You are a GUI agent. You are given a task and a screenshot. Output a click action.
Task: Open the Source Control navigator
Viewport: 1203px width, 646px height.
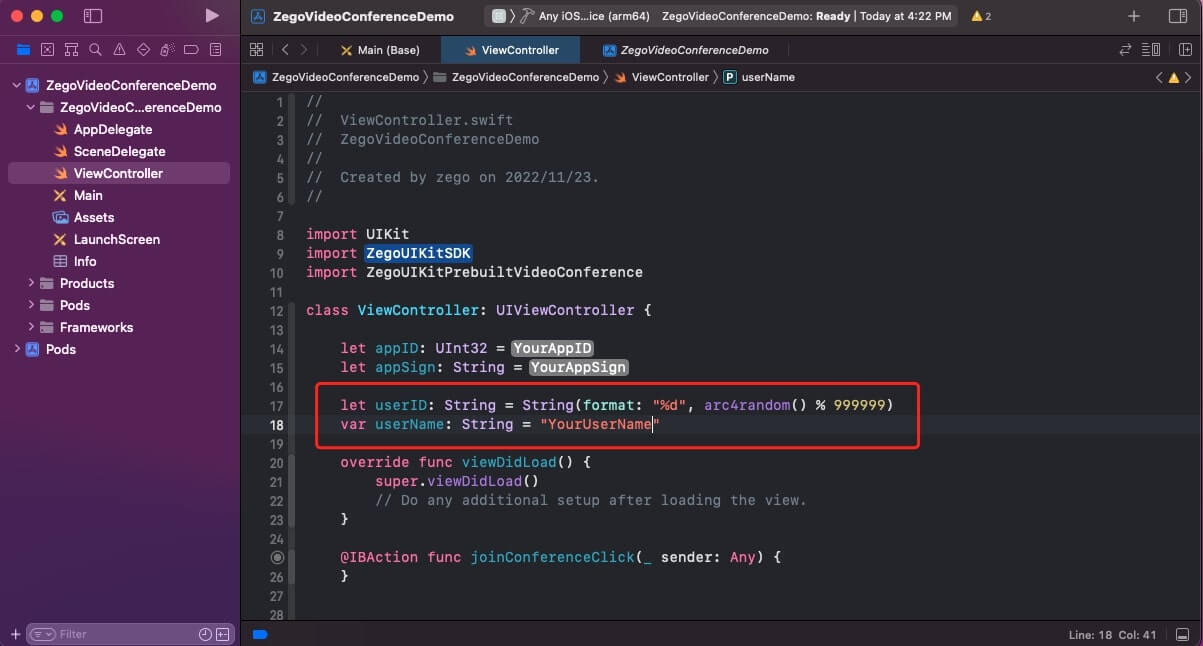(47, 49)
